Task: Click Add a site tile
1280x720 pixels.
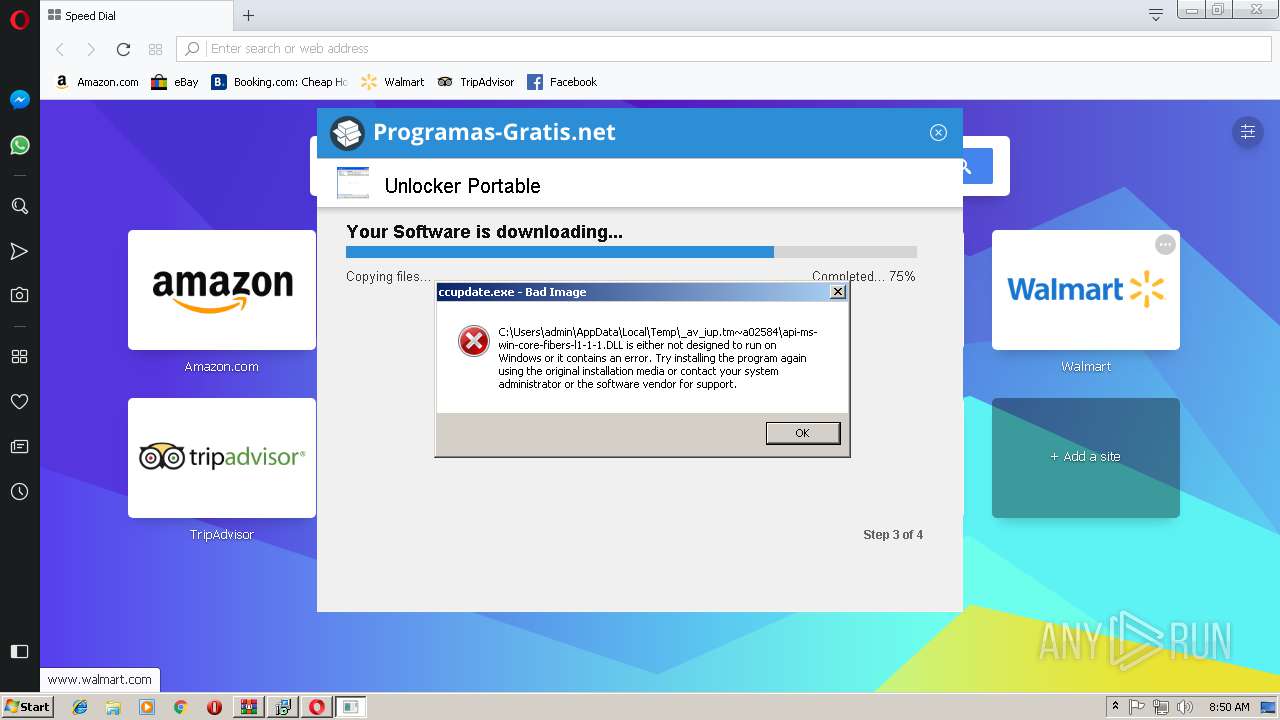Action: 1085,457
